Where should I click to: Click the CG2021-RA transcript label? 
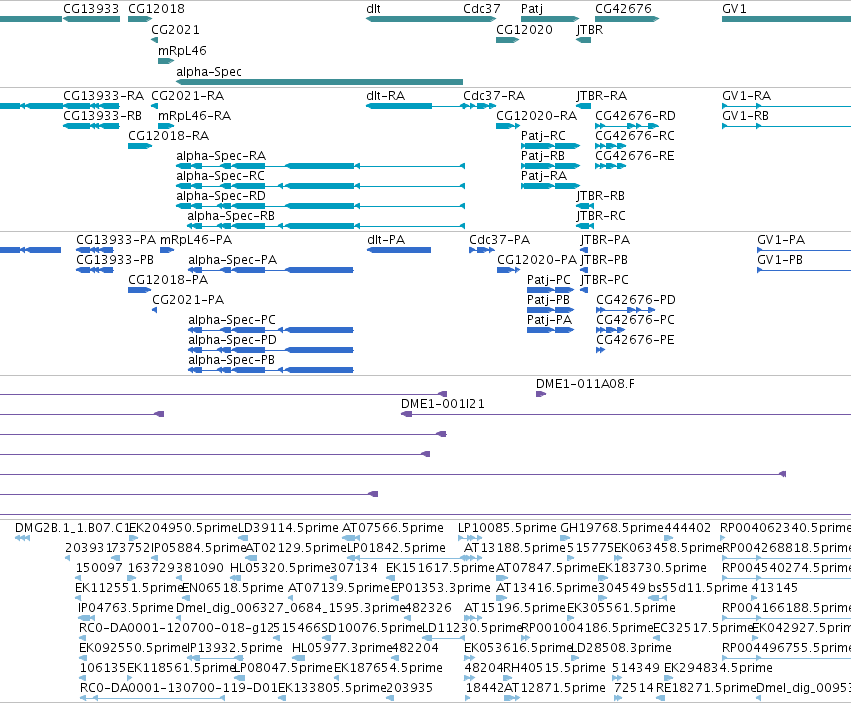point(187,96)
